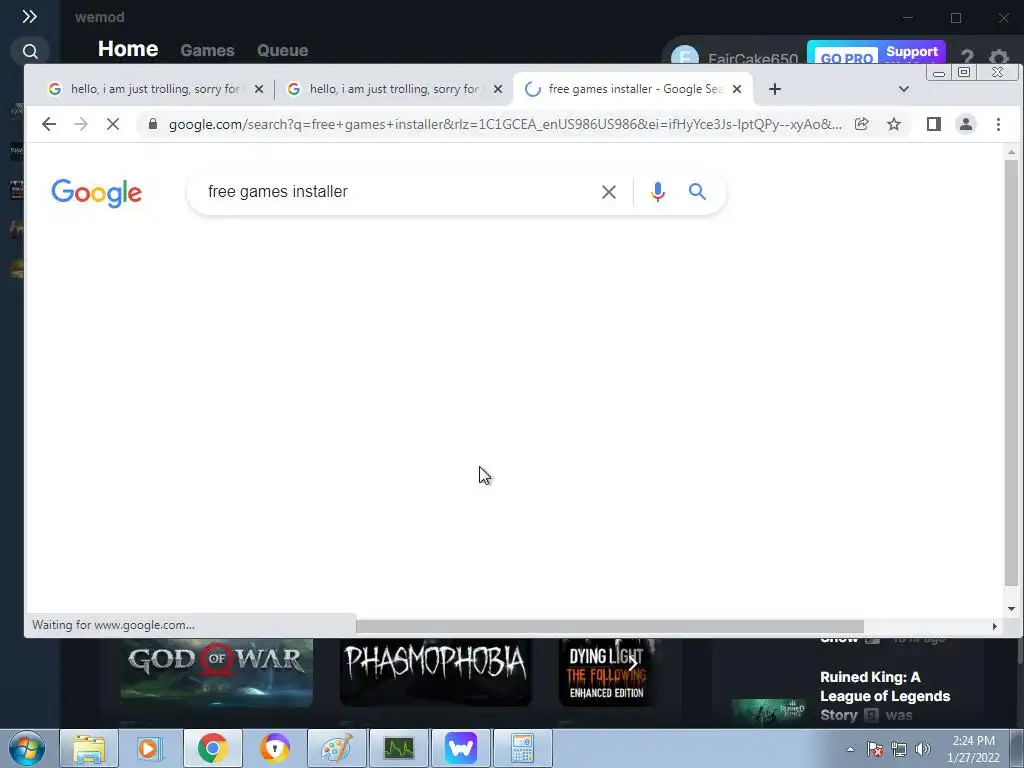Click the Chrome taskbar icon
The width and height of the screenshot is (1024, 768).
pyautogui.click(x=212, y=748)
